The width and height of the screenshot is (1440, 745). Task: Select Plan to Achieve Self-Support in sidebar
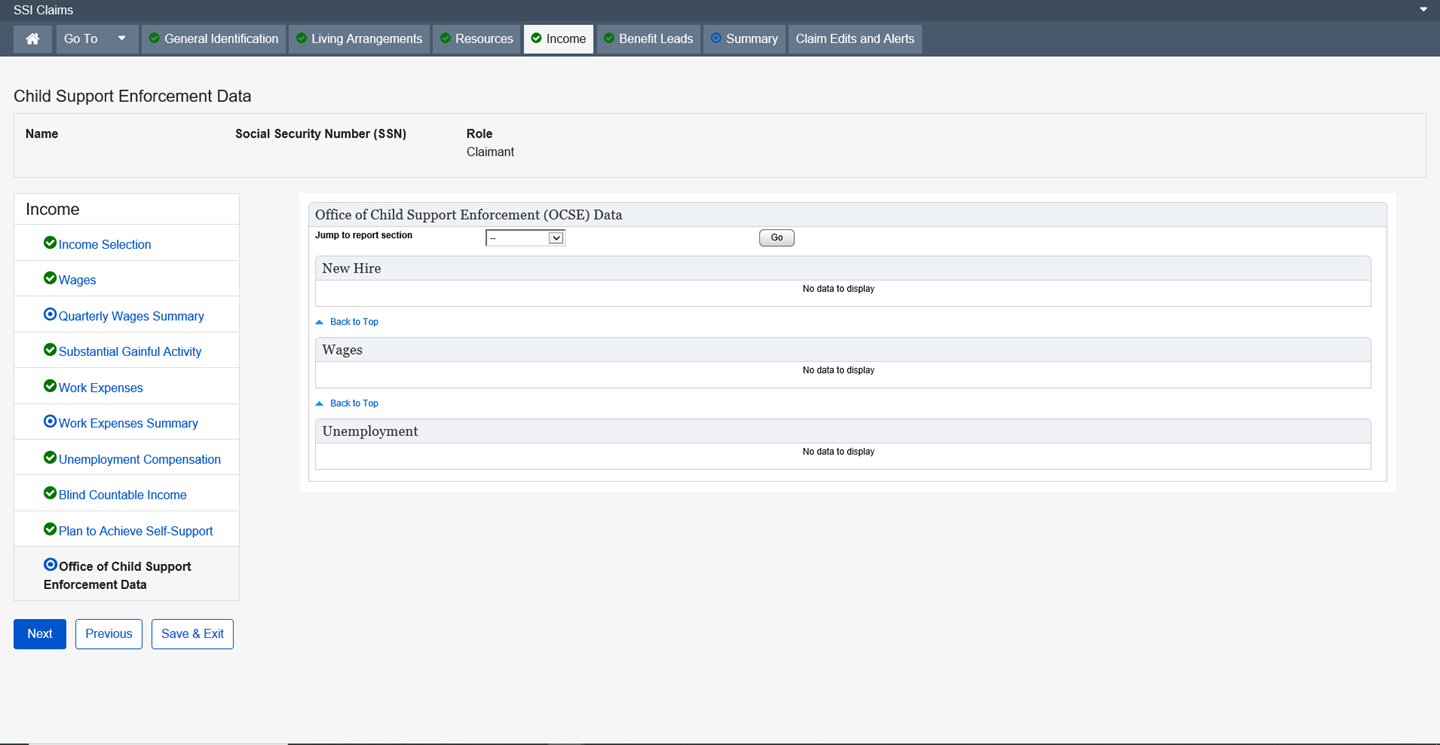coord(135,531)
